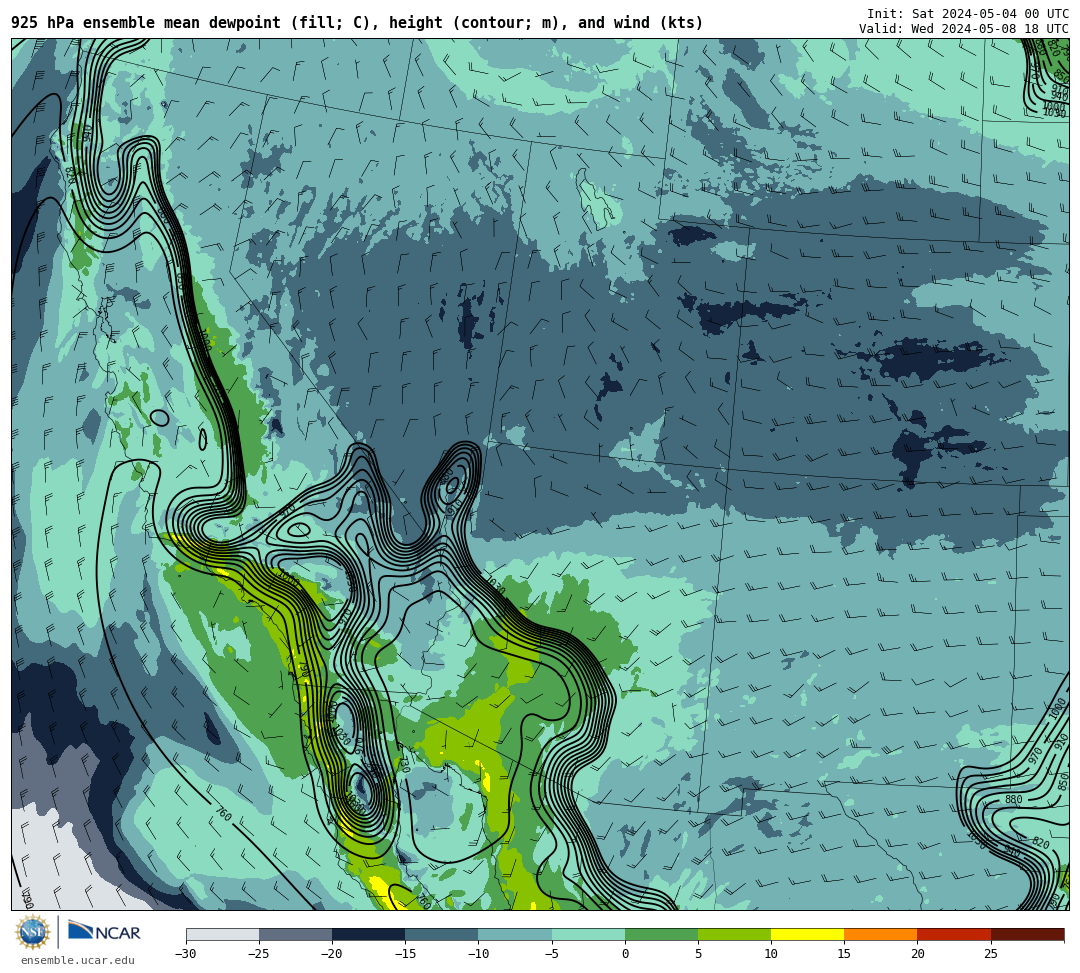Click the green 0 to 5 colorbar swatch
1080x973 pixels.
(661, 934)
